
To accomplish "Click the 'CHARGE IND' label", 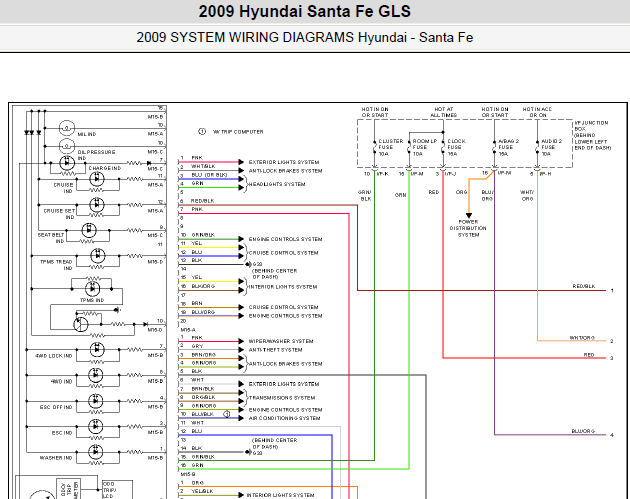I will pos(105,168).
